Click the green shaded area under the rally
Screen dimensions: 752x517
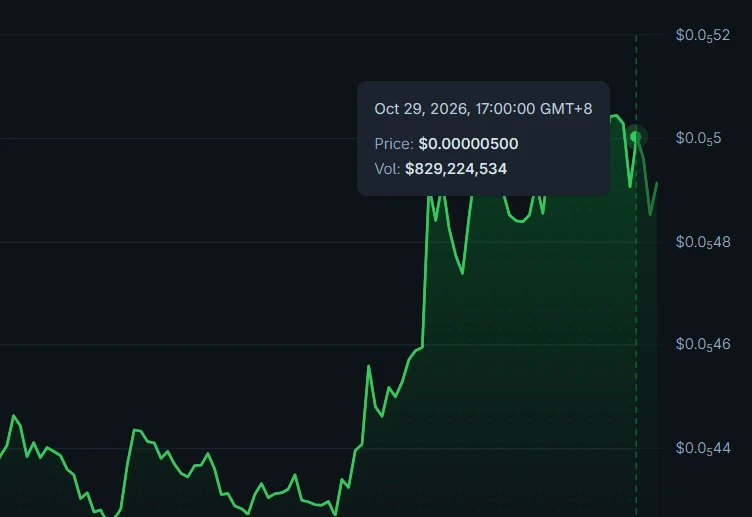pyautogui.click(x=528, y=360)
